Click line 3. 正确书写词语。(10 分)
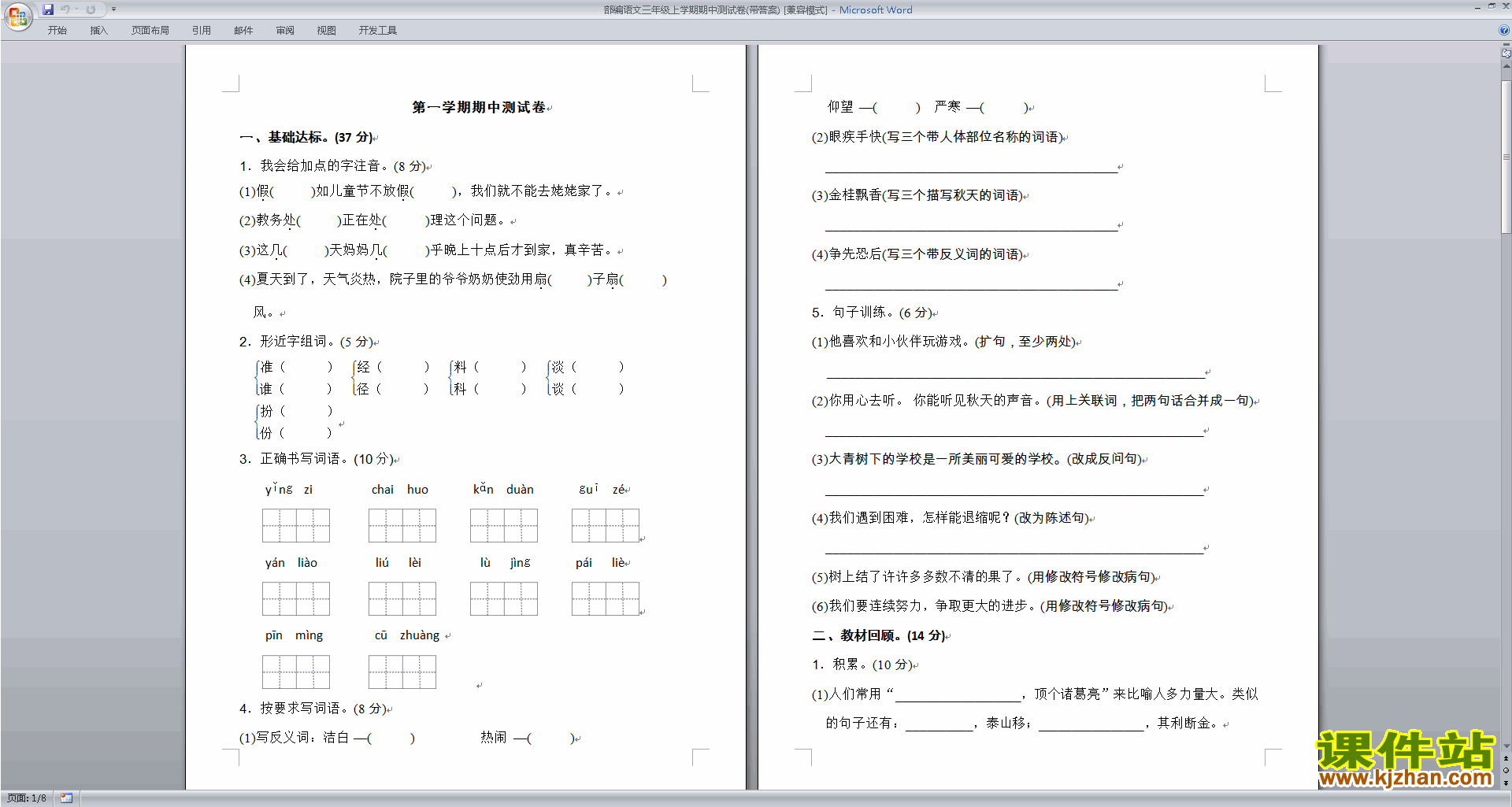This screenshot has width=1512, height=807. 317,459
